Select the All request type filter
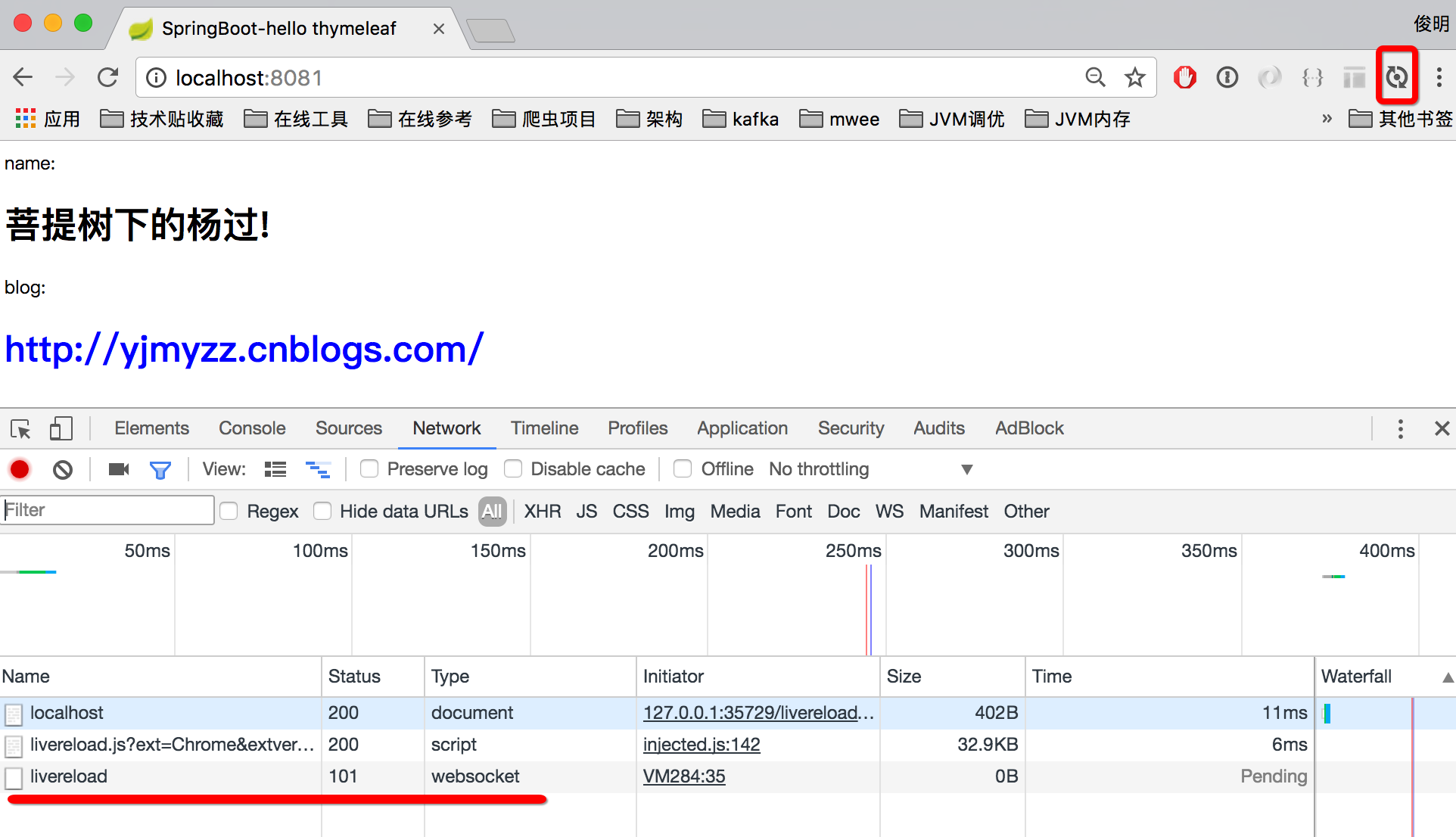Screen dimensions: 1456x837 (x=492, y=512)
